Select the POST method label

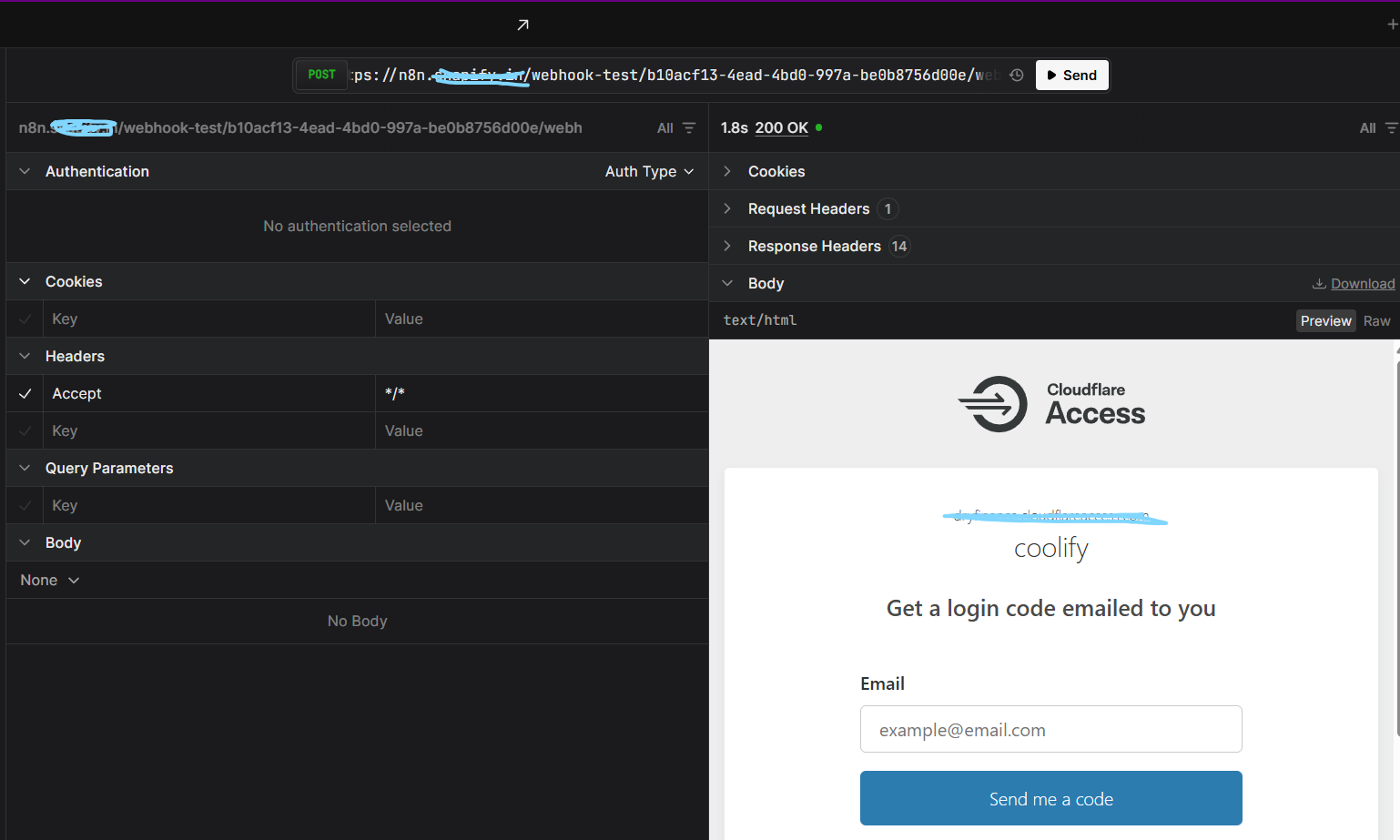(321, 75)
